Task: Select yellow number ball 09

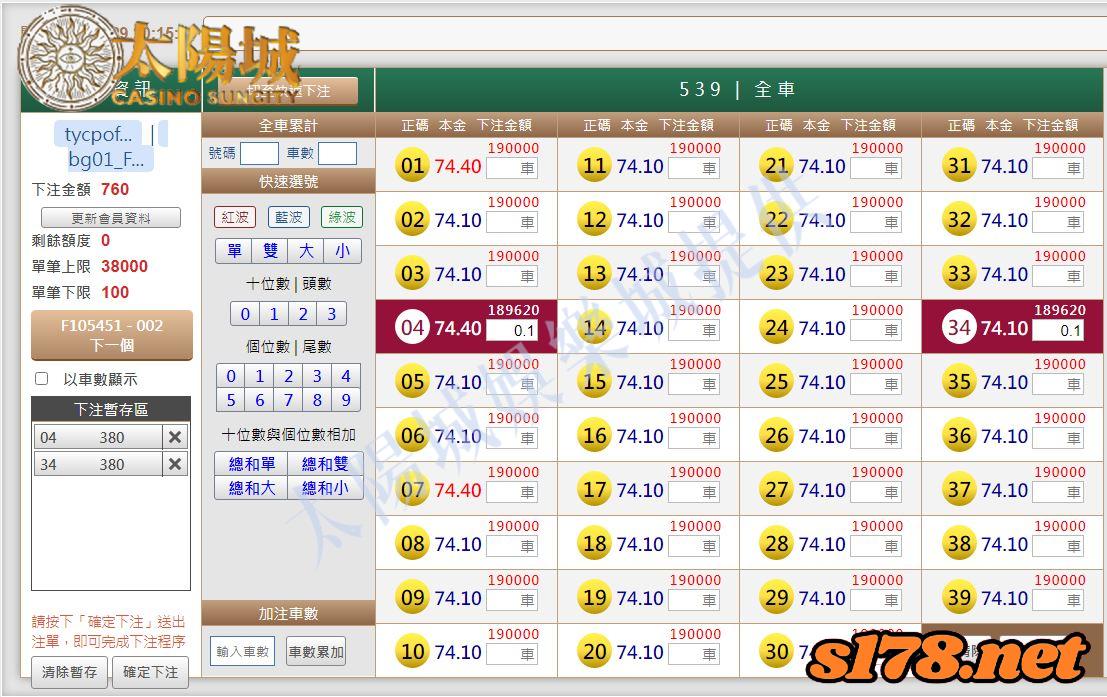Action: (x=412, y=597)
